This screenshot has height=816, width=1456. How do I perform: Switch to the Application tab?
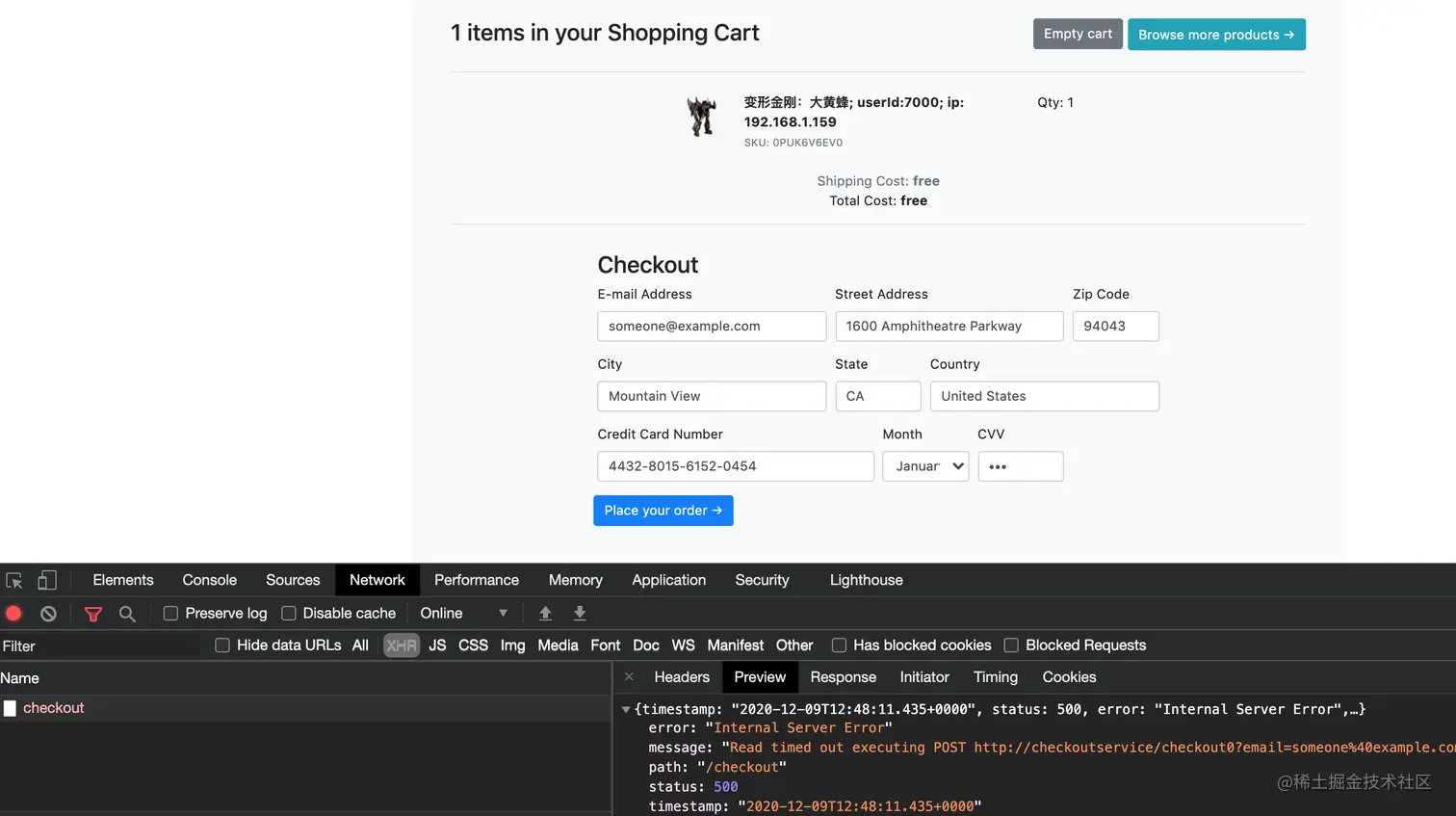coord(669,580)
